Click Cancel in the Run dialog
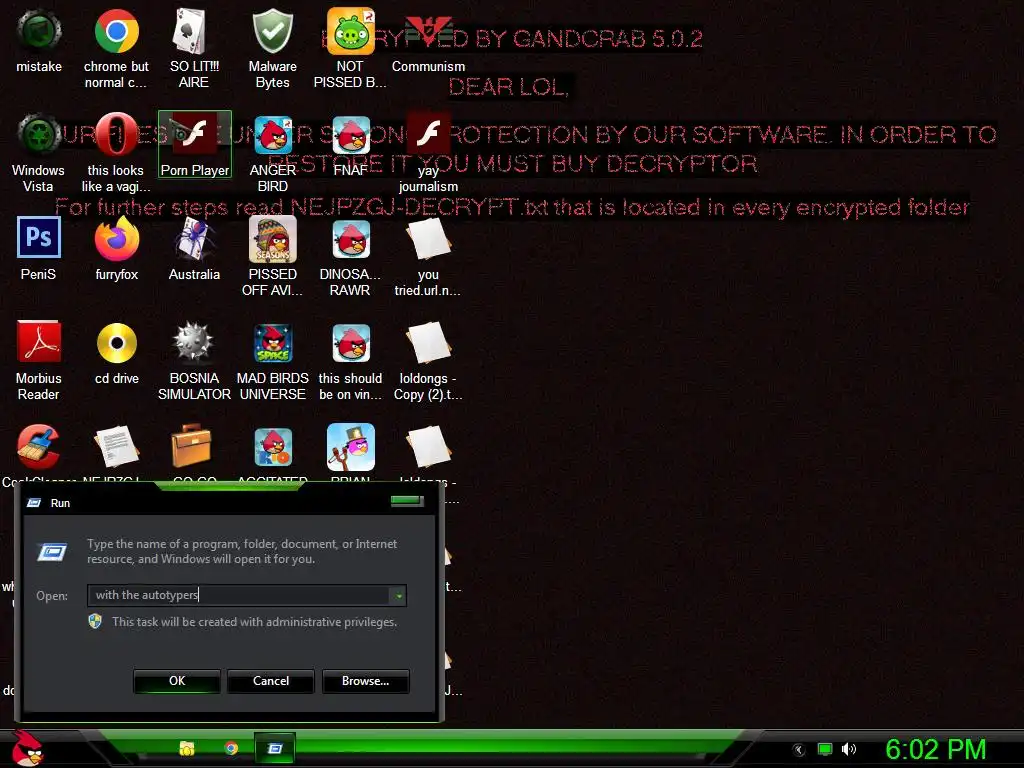Viewport: 1024px width, 768px height. click(271, 680)
